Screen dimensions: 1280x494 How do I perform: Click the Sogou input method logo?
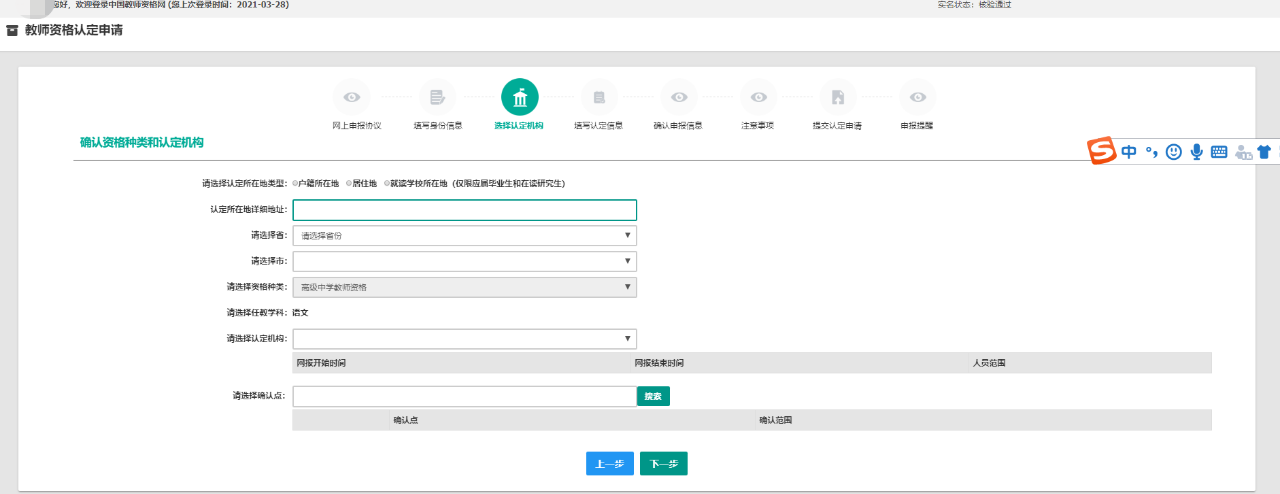pos(1102,152)
